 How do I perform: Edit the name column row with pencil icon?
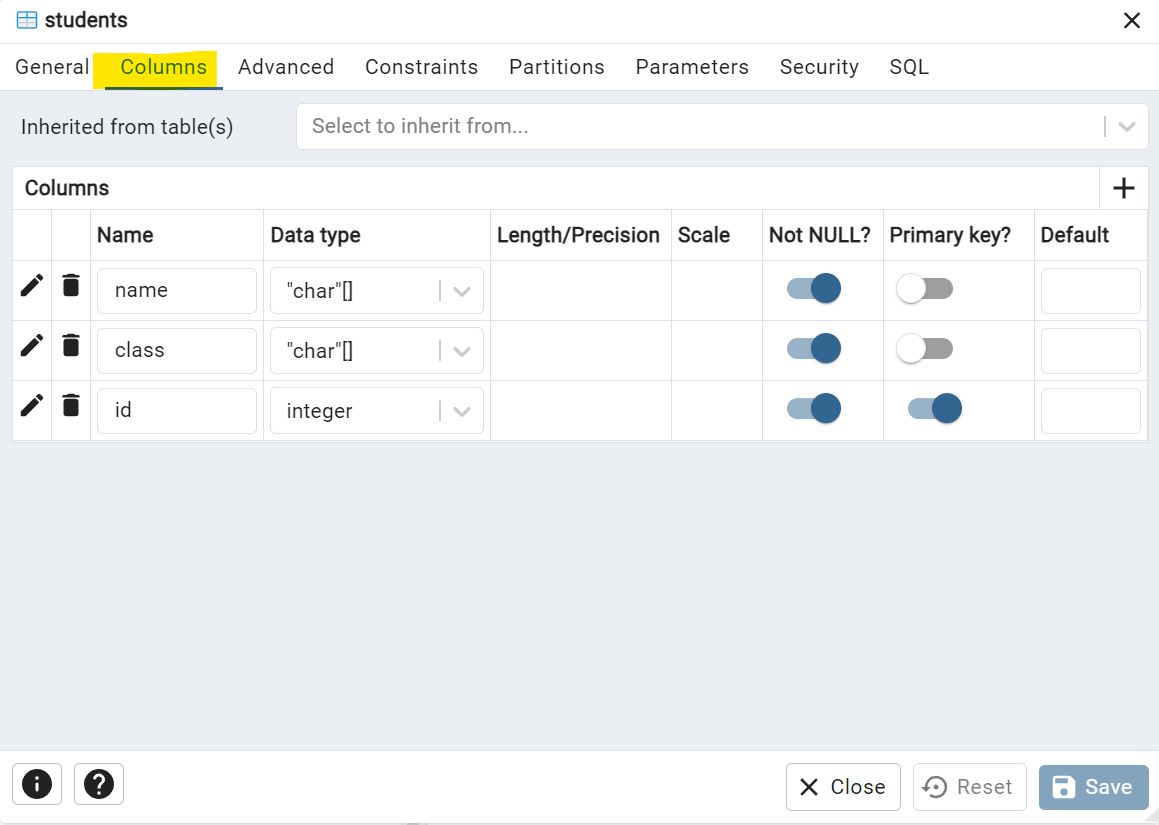click(x=31, y=285)
